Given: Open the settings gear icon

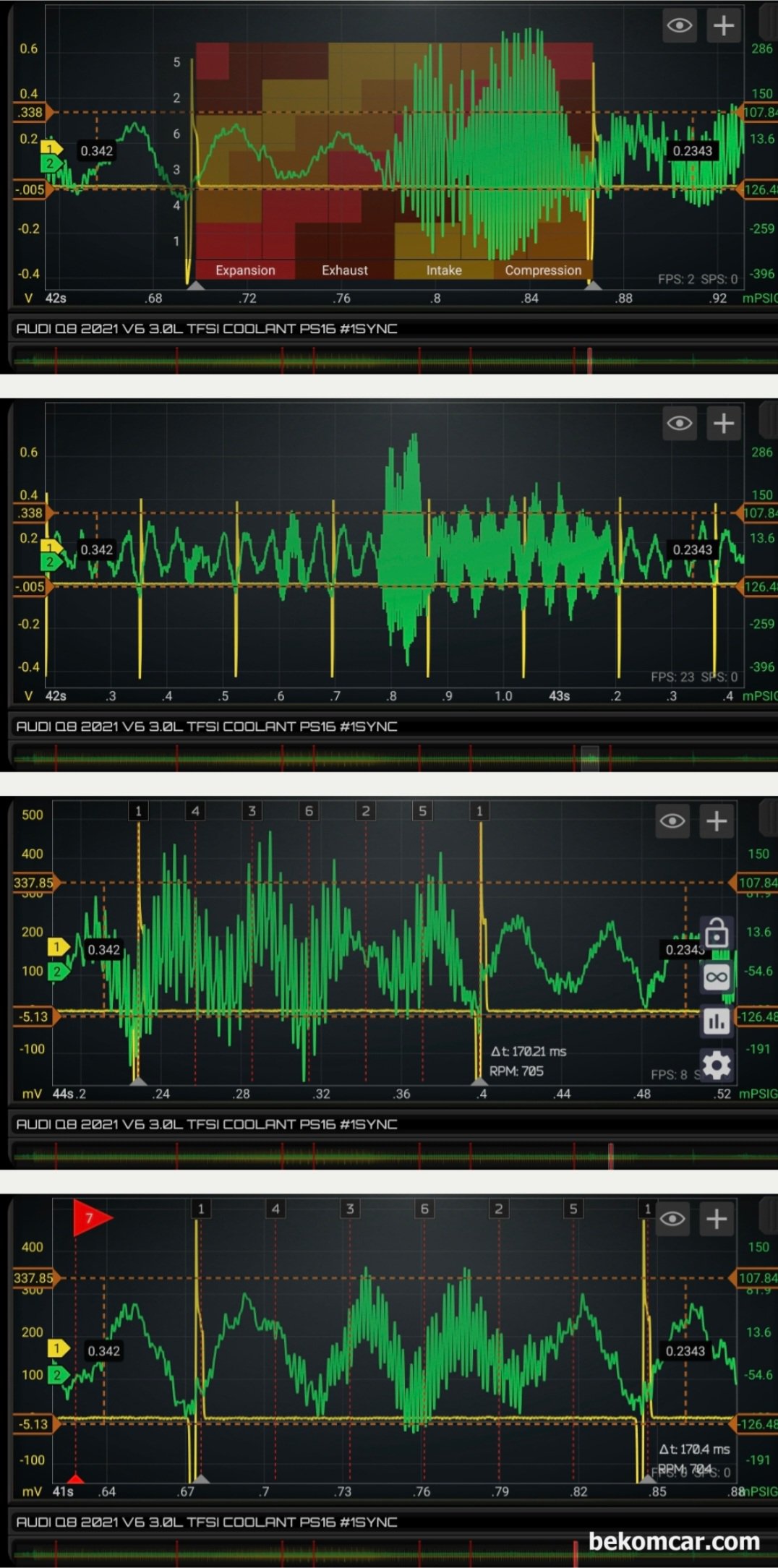Looking at the screenshot, I should point(717,1065).
